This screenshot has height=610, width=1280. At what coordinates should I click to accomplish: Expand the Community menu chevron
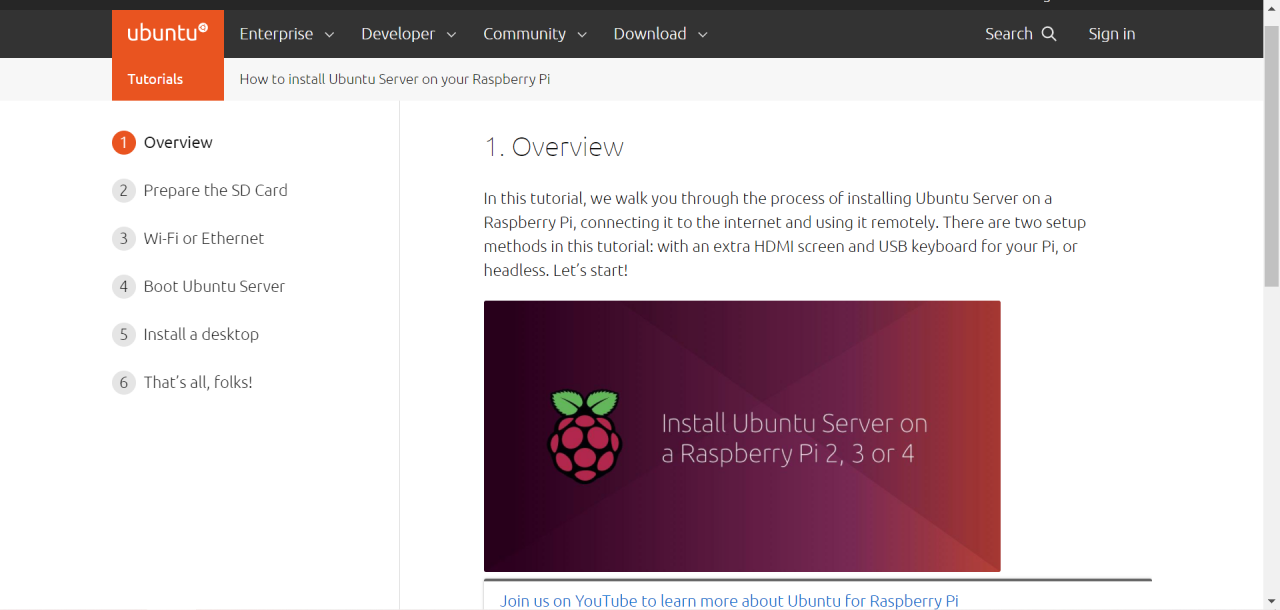(x=582, y=35)
